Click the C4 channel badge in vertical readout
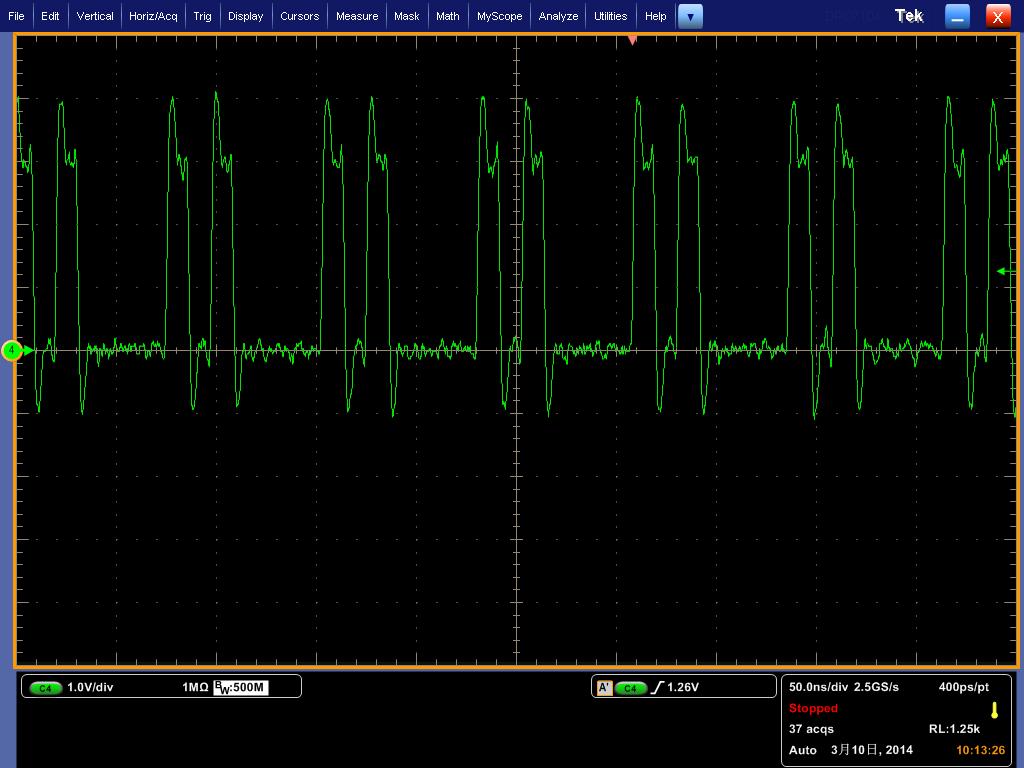 click(46, 688)
